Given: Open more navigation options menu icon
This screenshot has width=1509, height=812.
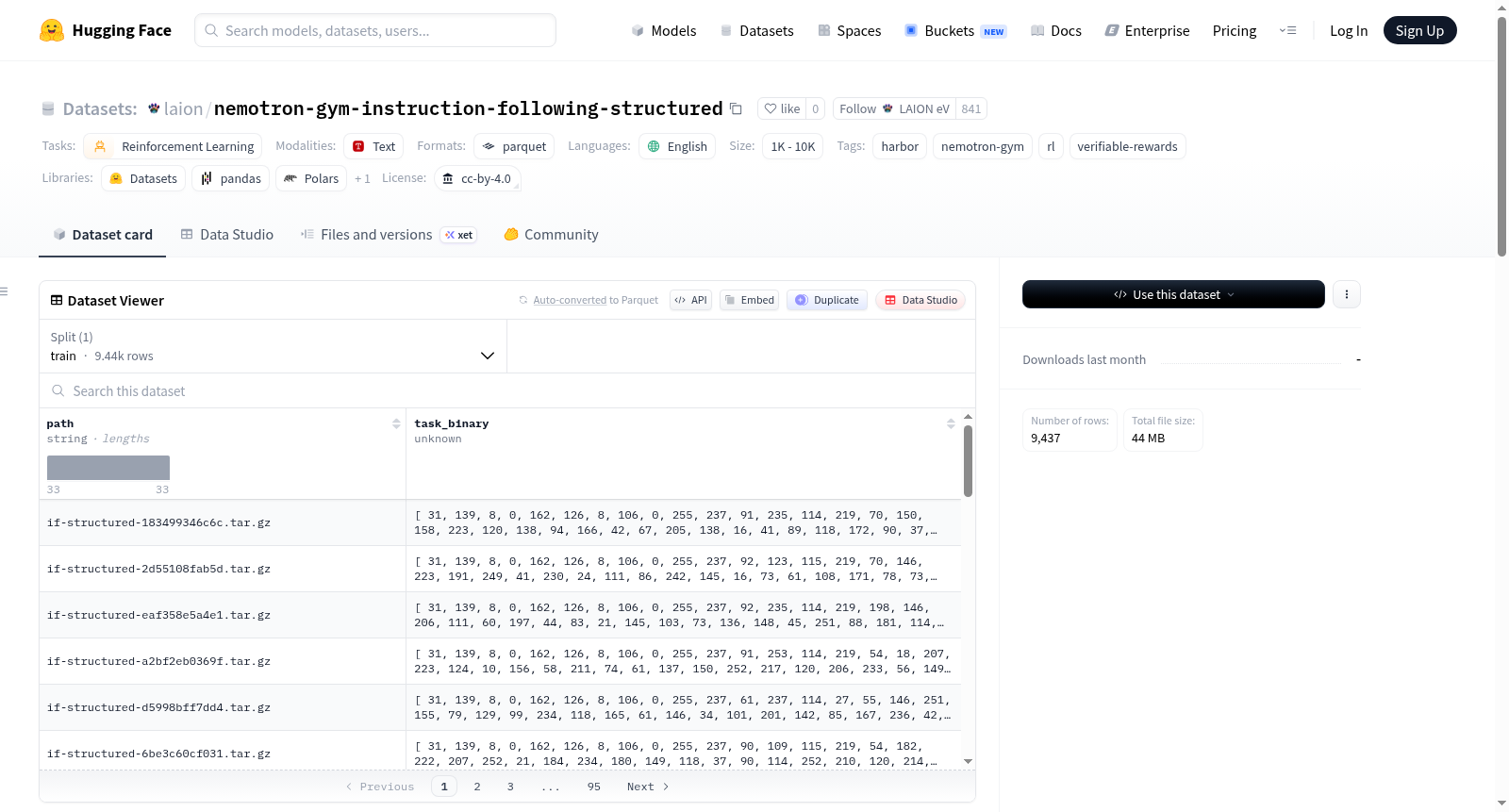Looking at the screenshot, I should click(1287, 30).
